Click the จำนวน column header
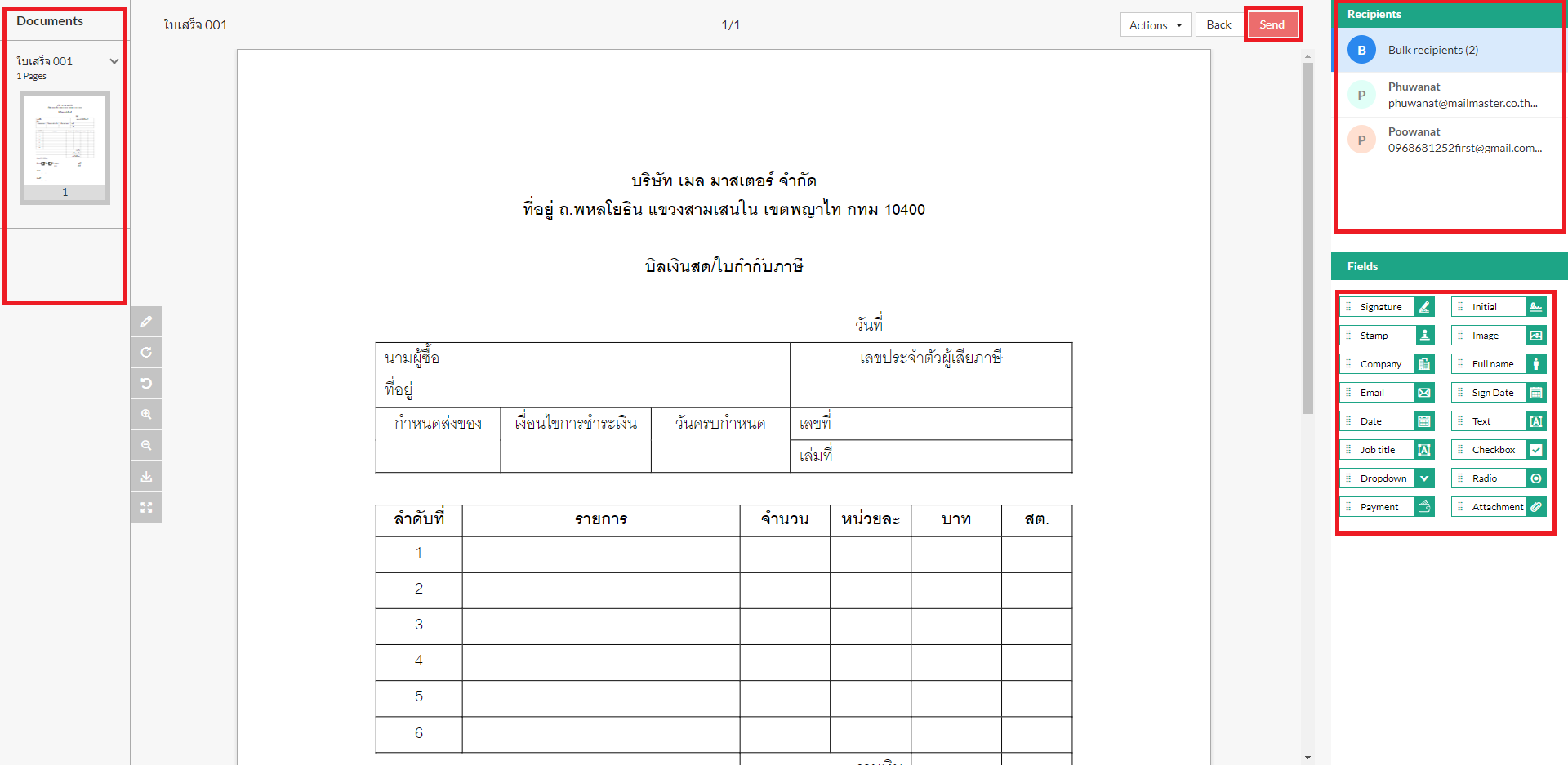 (x=785, y=520)
